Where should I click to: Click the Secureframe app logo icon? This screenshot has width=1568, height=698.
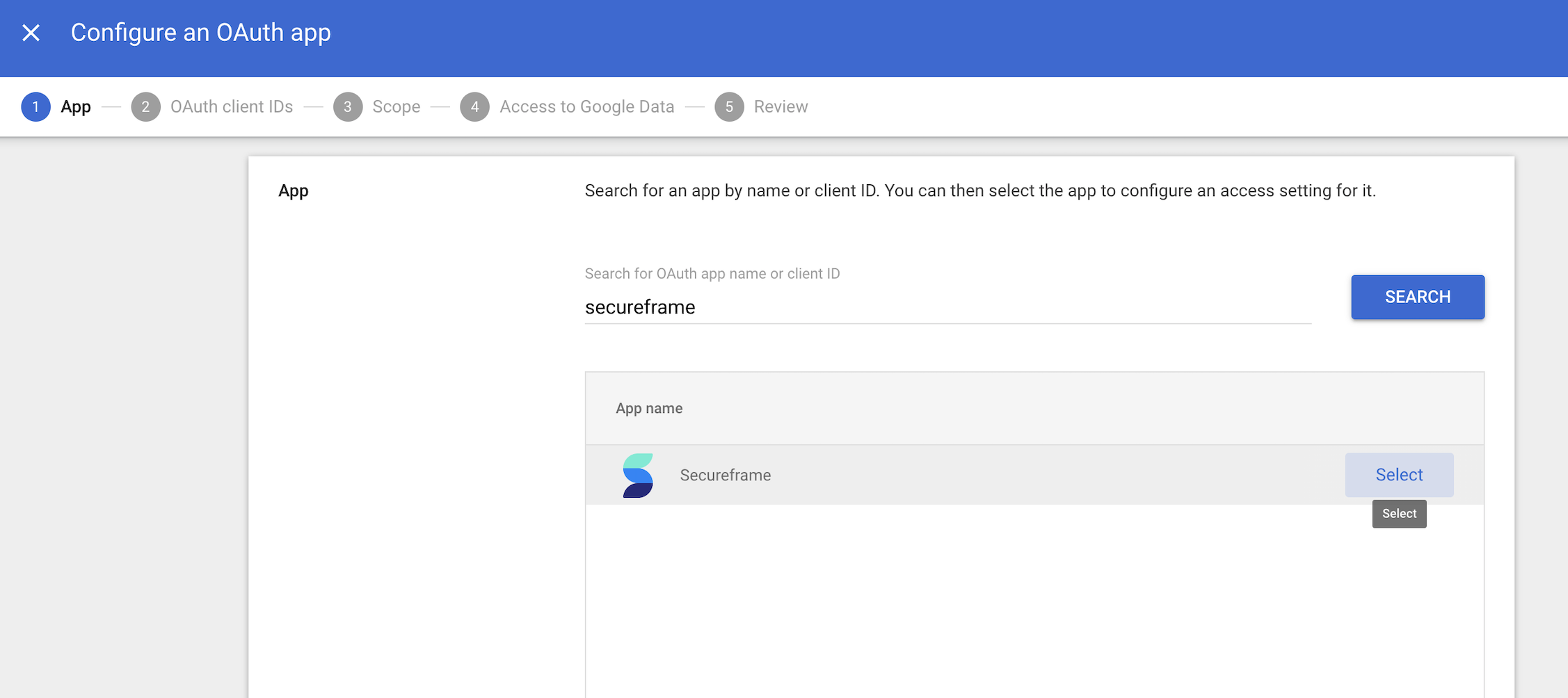[638, 476]
